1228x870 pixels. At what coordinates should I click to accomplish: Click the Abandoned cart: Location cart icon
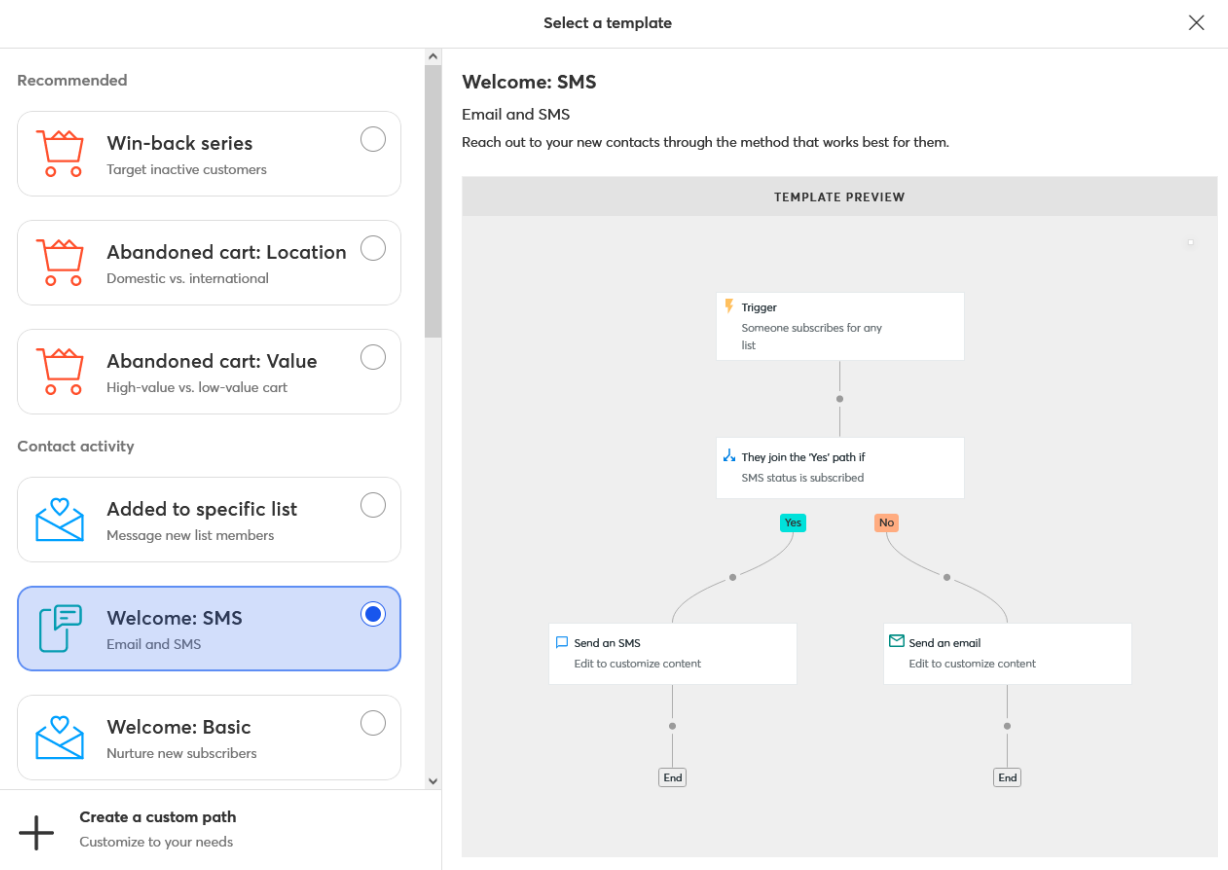point(60,262)
